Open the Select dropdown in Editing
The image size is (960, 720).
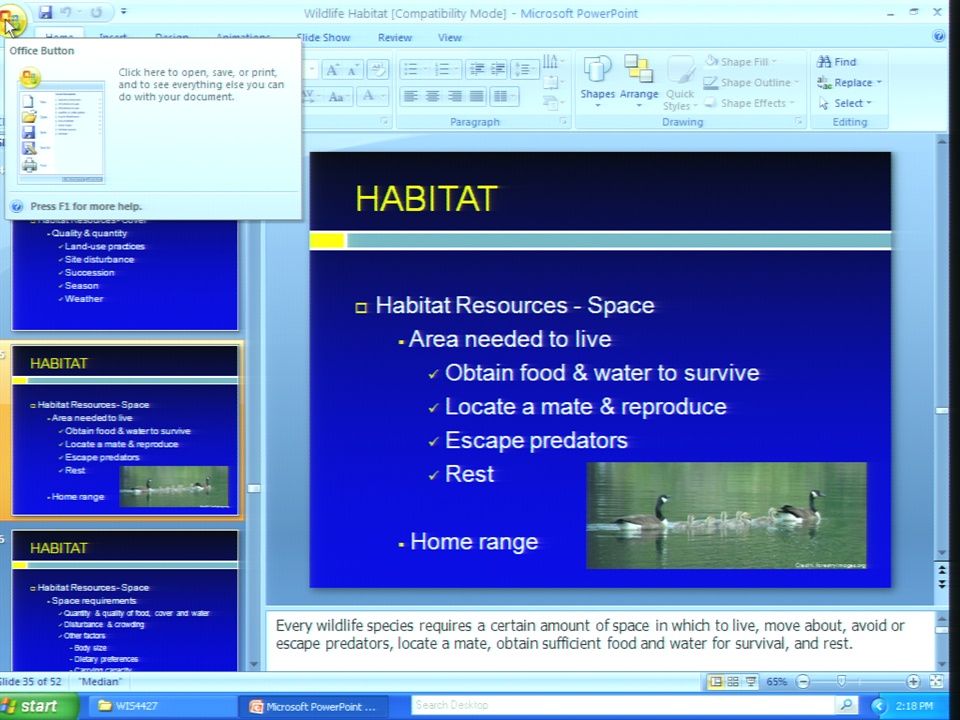[x=846, y=103]
